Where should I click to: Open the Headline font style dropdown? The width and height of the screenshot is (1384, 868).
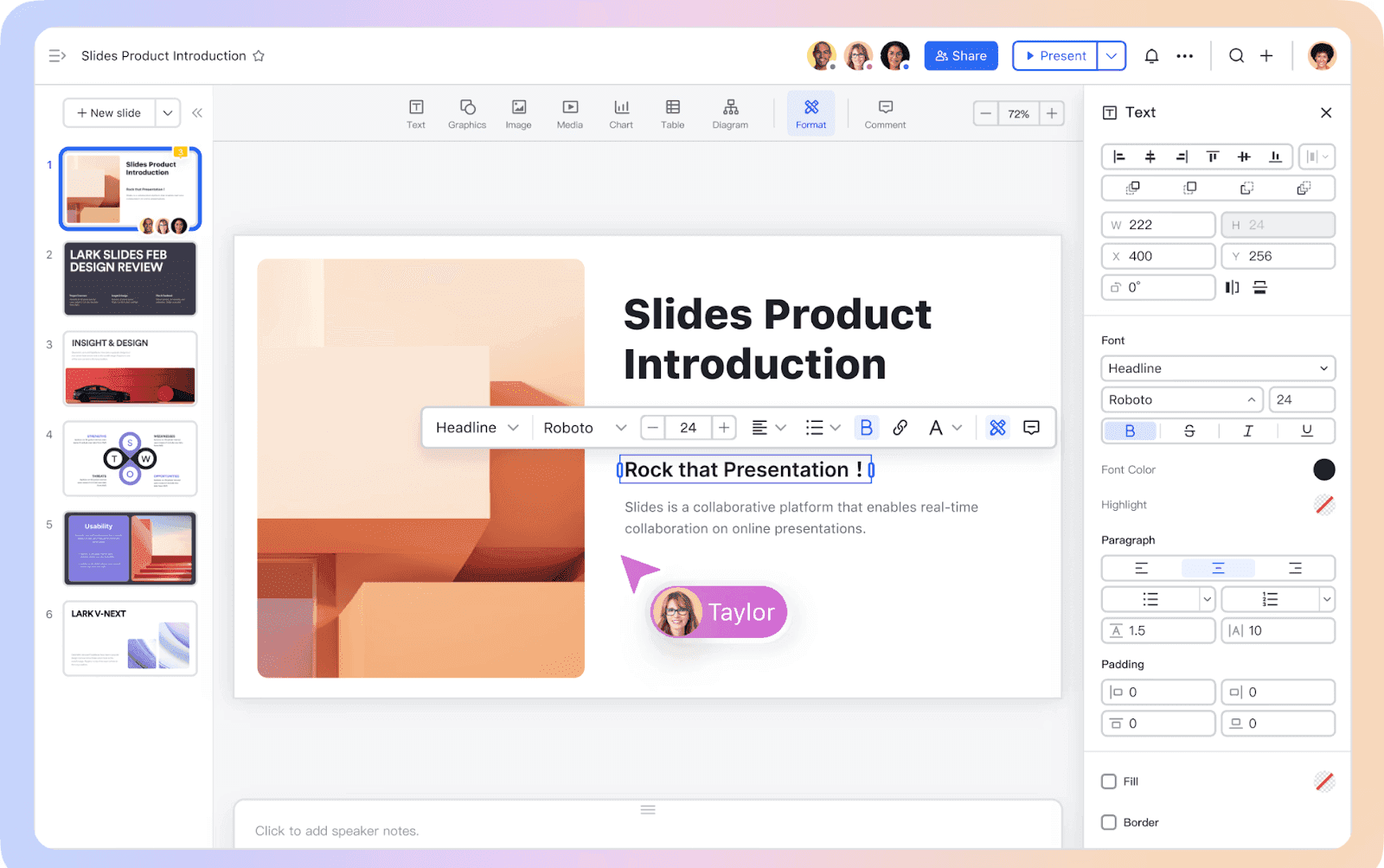click(1217, 368)
